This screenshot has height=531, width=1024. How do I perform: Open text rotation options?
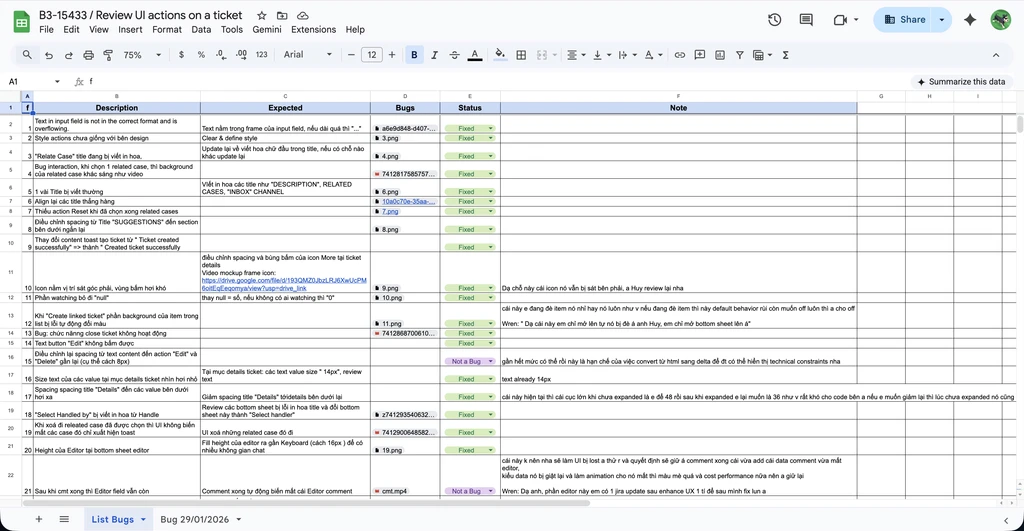652,55
